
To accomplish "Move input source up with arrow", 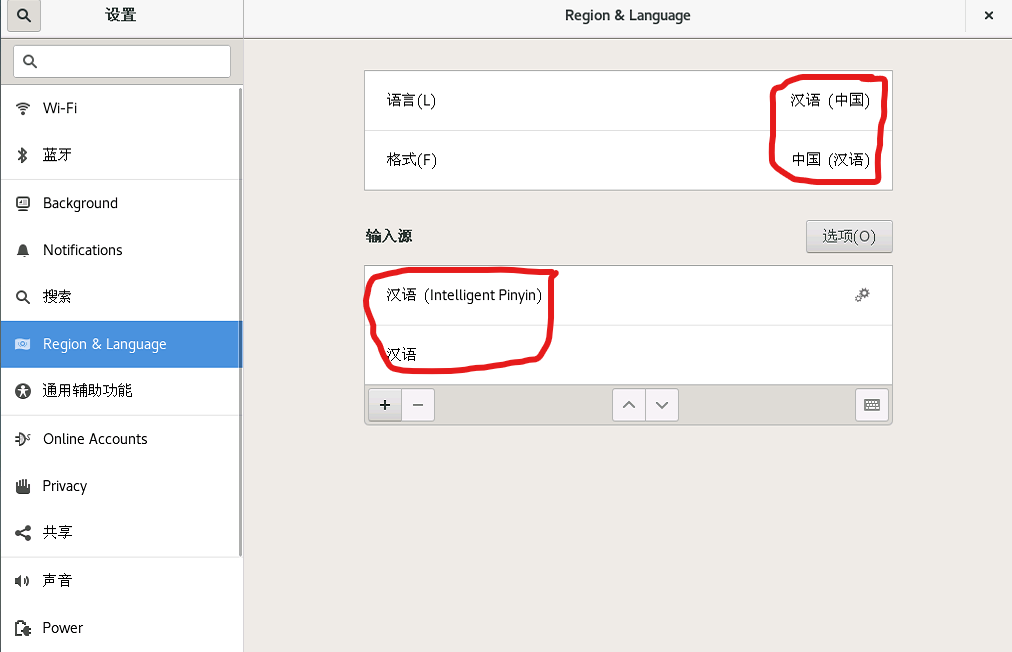I will point(629,405).
